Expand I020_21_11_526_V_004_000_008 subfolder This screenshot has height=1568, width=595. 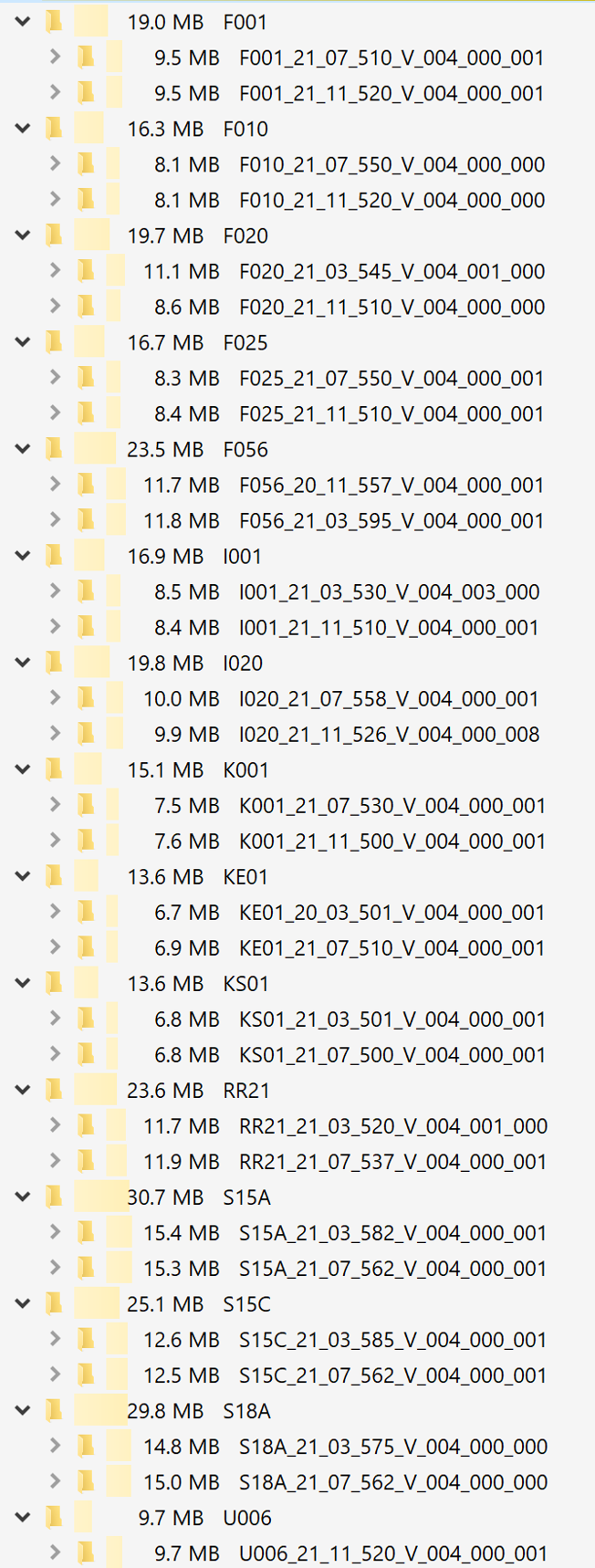click(55, 734)
